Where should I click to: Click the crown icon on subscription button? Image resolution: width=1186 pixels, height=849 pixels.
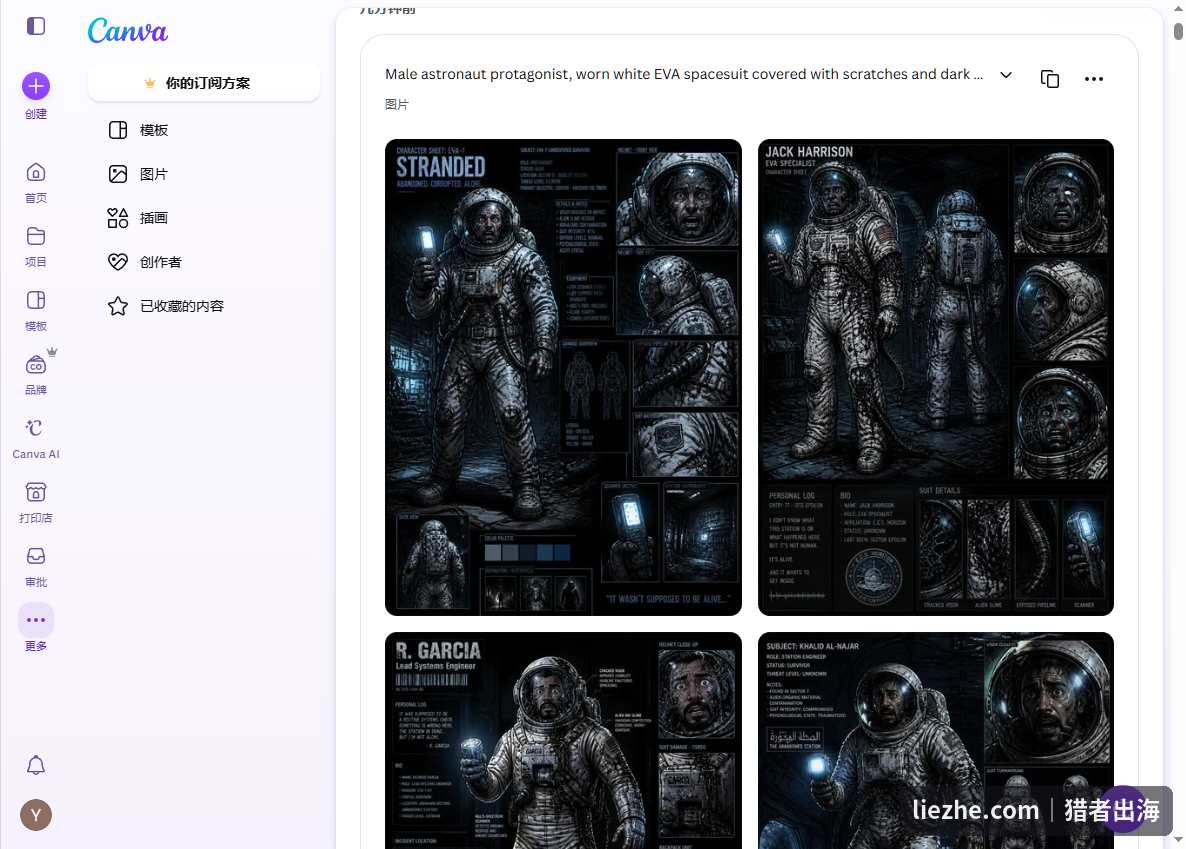pos(150,83)
